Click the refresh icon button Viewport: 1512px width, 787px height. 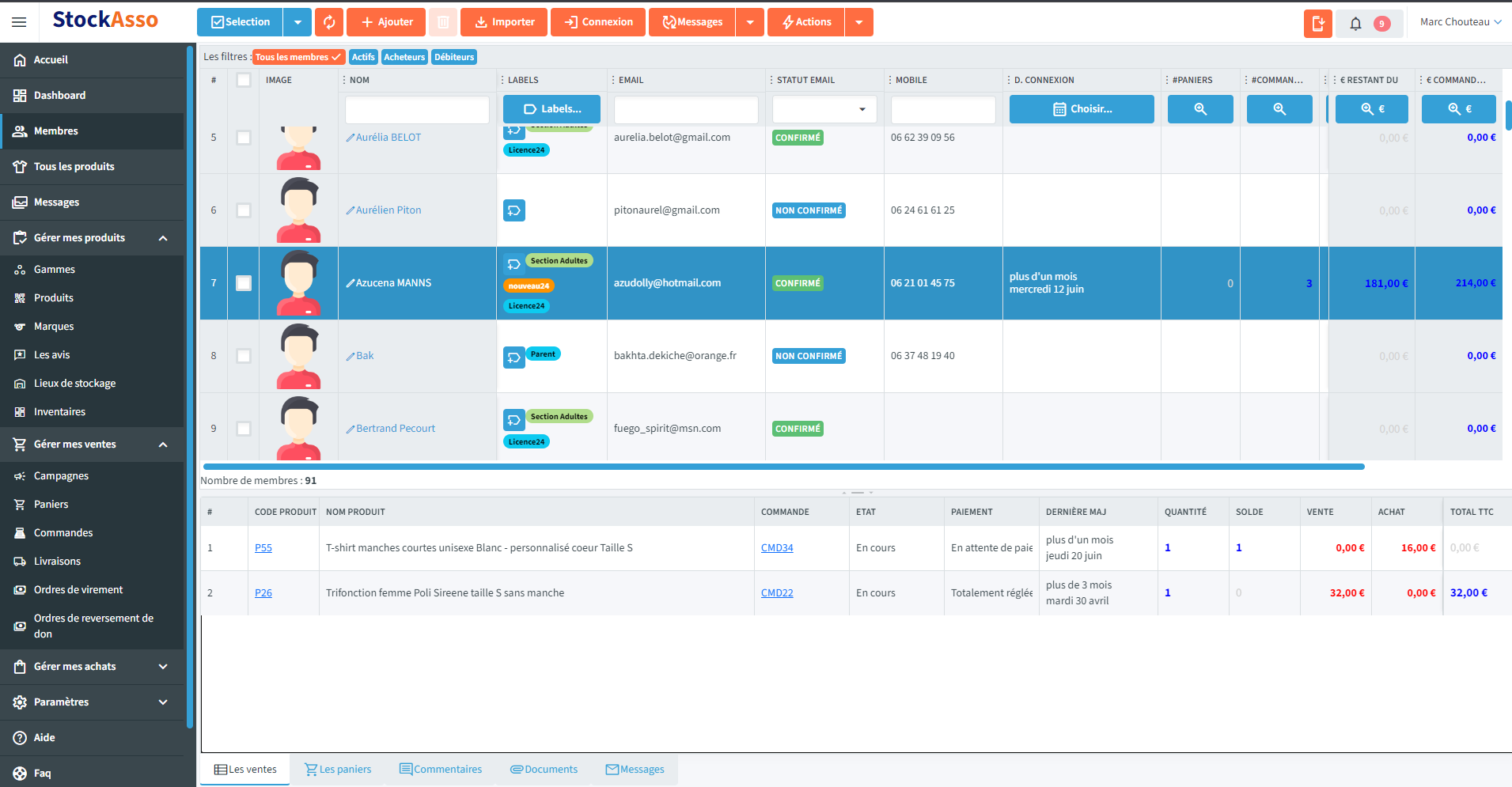click(x=329, y=22)
